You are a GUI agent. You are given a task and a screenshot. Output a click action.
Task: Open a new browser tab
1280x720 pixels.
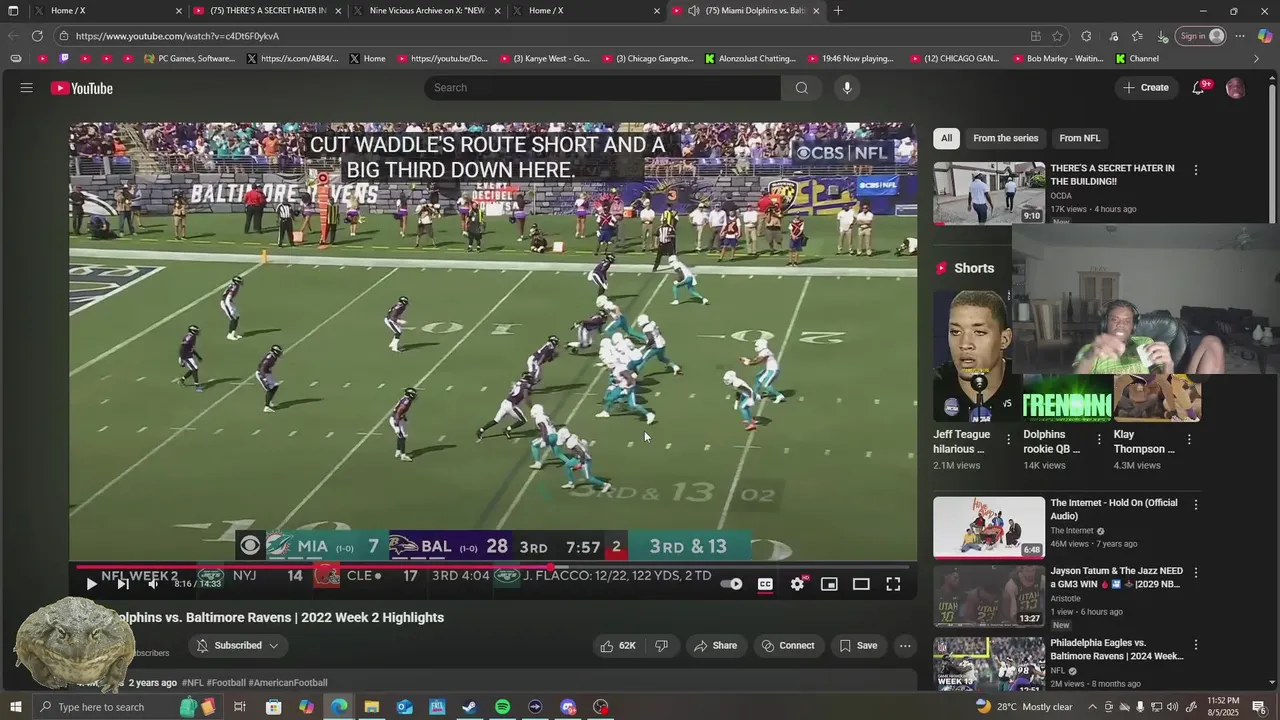[x=838, y=11]
